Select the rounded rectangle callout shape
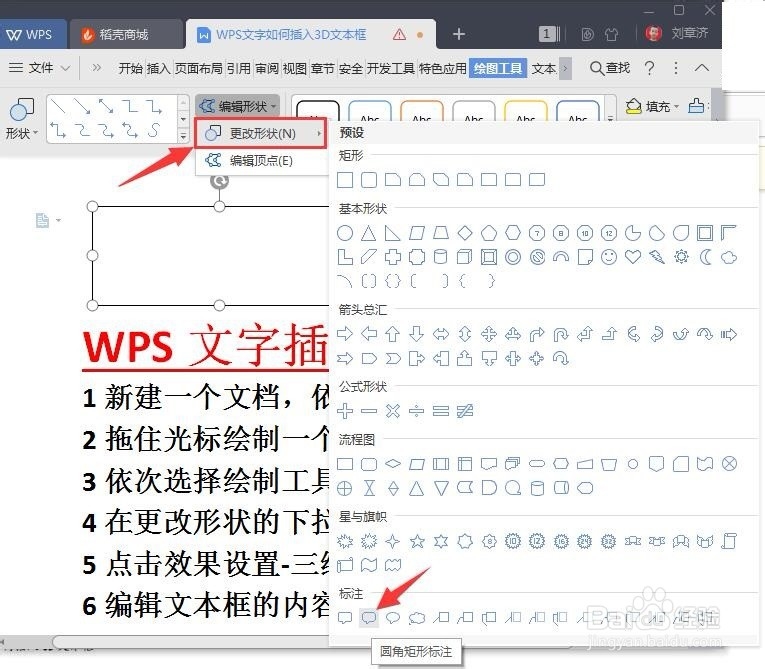The width and height of the screenshot is (765, 669). point(369,618)
